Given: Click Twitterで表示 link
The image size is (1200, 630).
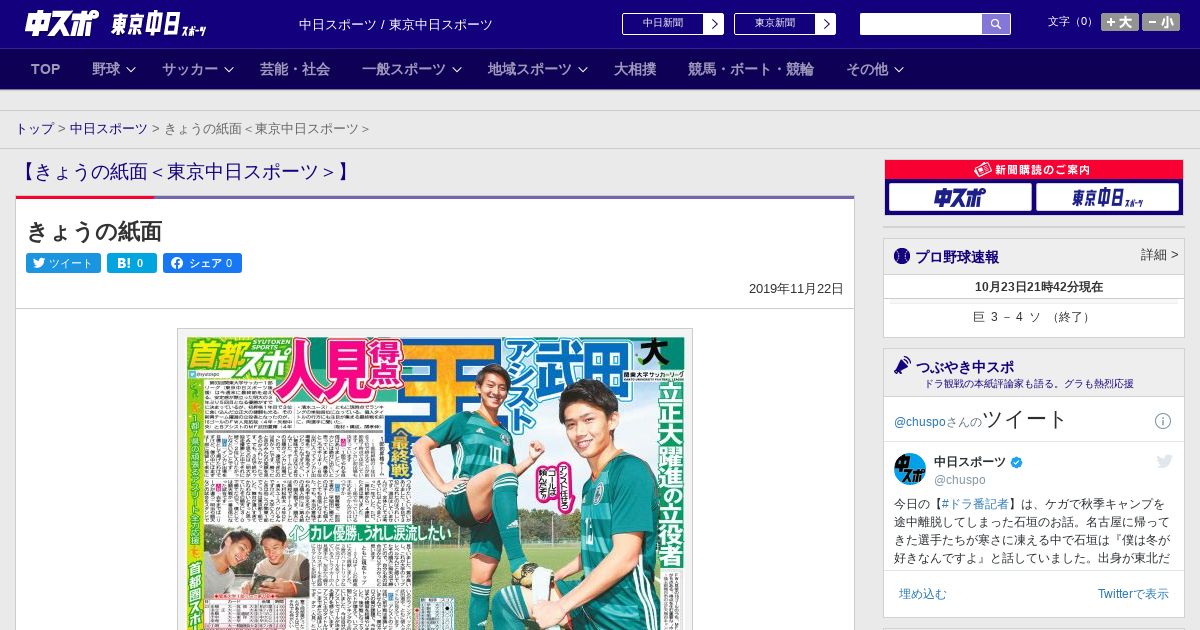Looking at the screenshot, I should [x=1133, y=594].
